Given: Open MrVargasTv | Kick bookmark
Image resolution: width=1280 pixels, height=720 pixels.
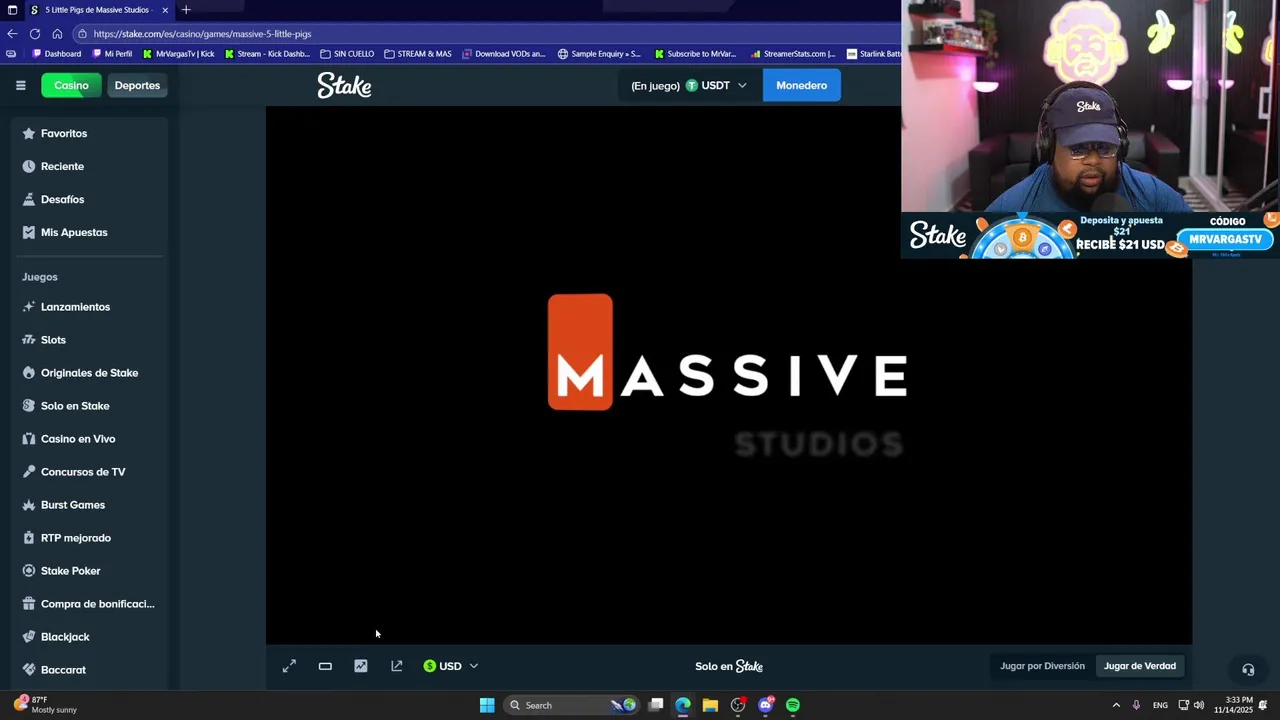Looking at the screenshot, I should click(x=179, y=54).
